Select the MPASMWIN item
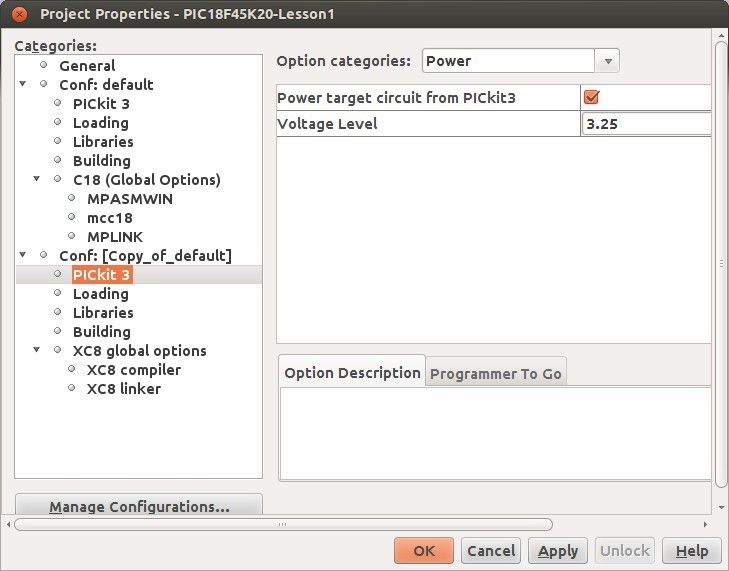The width and height of the screenshot is (729, 571). click(130, 199)
